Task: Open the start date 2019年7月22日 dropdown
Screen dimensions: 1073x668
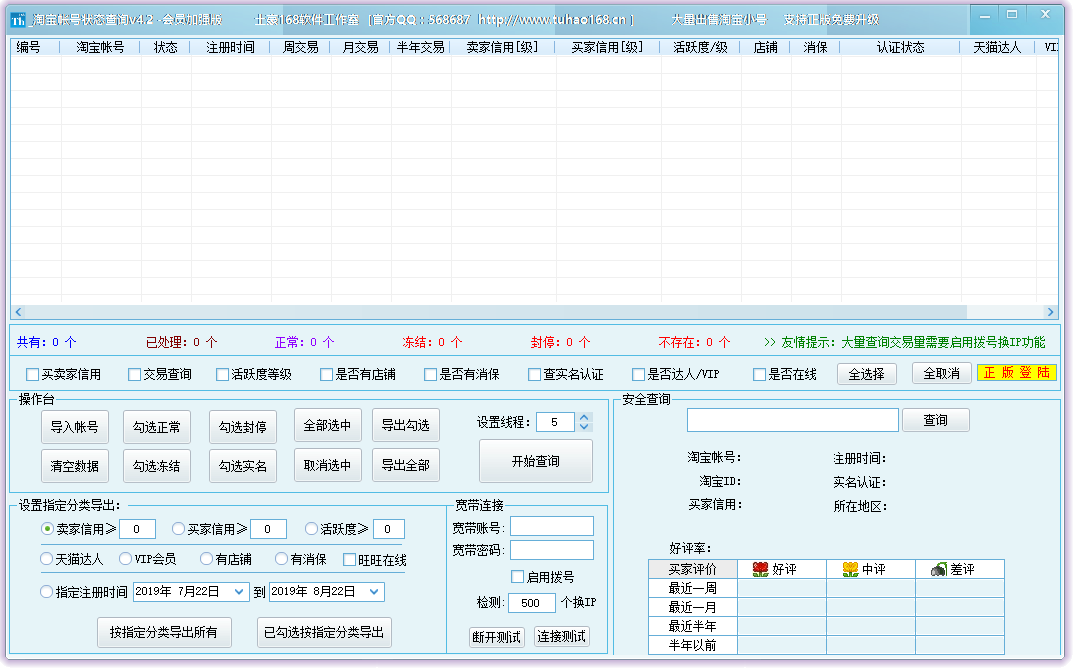Action: (239, 592)
